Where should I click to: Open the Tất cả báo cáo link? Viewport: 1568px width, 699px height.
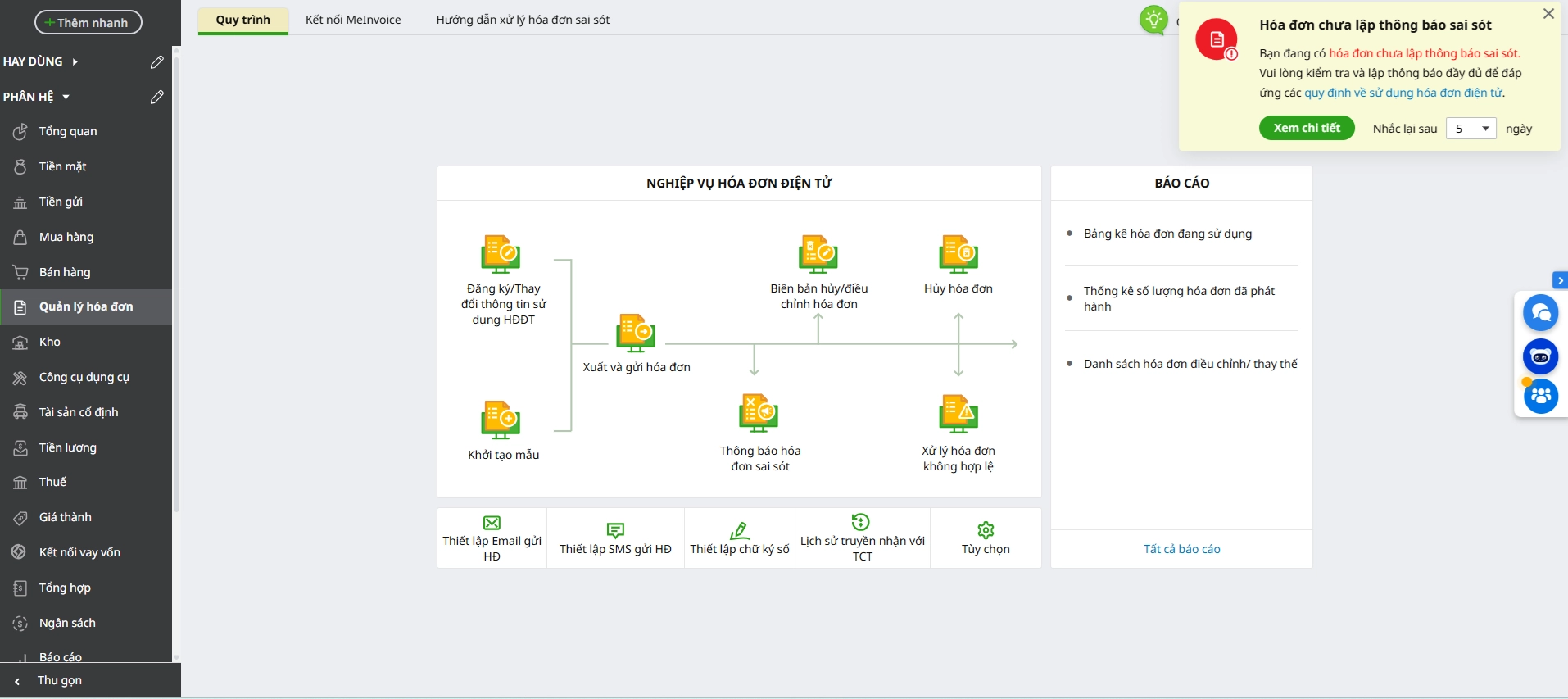click(x=1181, y=549)
